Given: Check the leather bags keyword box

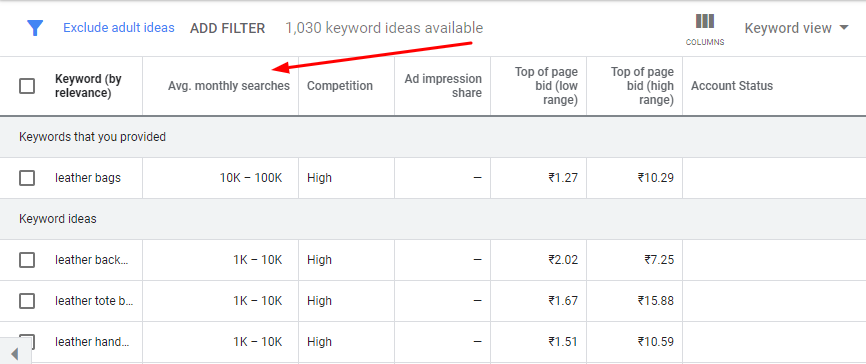Looking at the screenshot, I should click(27, 178).
